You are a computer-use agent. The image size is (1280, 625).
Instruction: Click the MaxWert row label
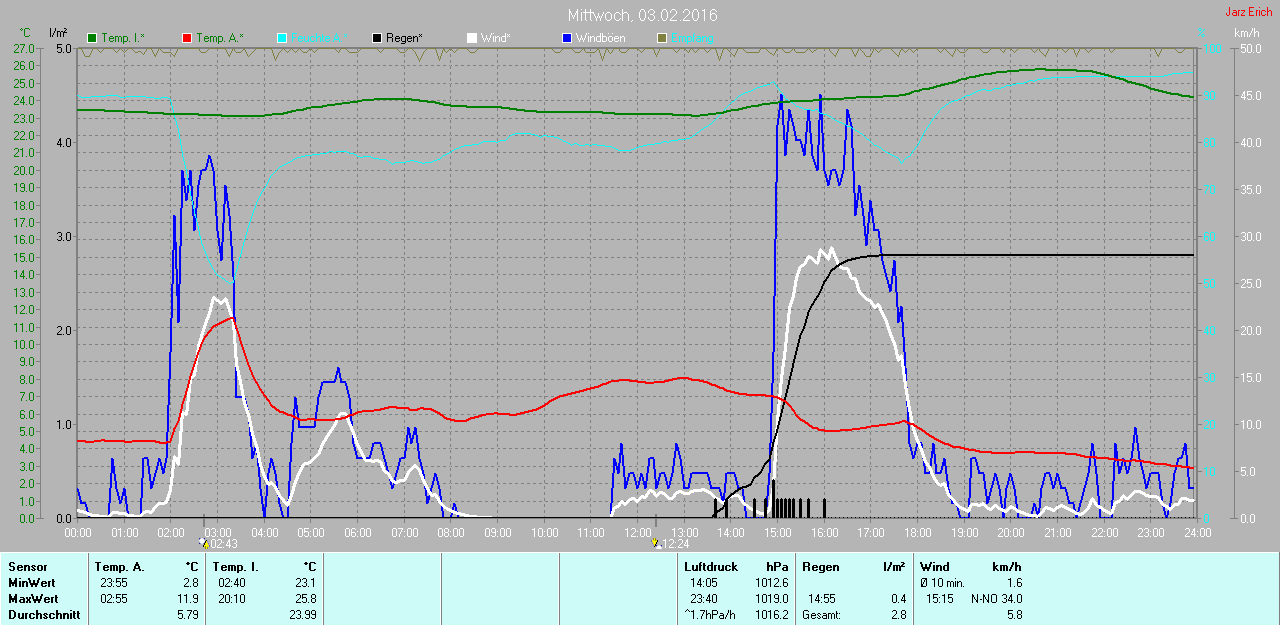[x=32, y=599]
